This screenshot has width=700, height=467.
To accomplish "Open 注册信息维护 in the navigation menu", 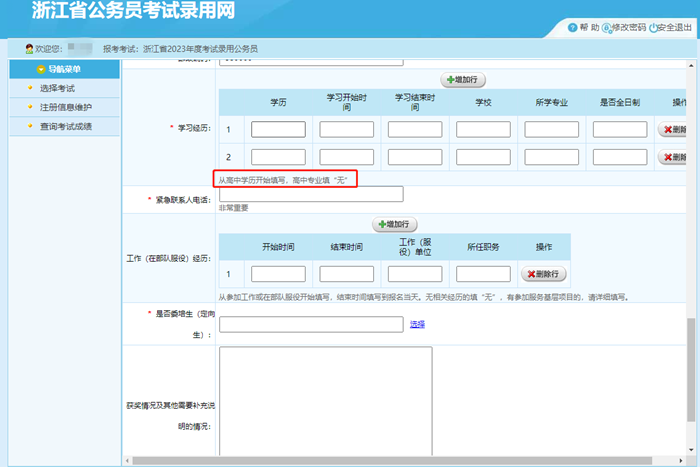I will 65,107.
